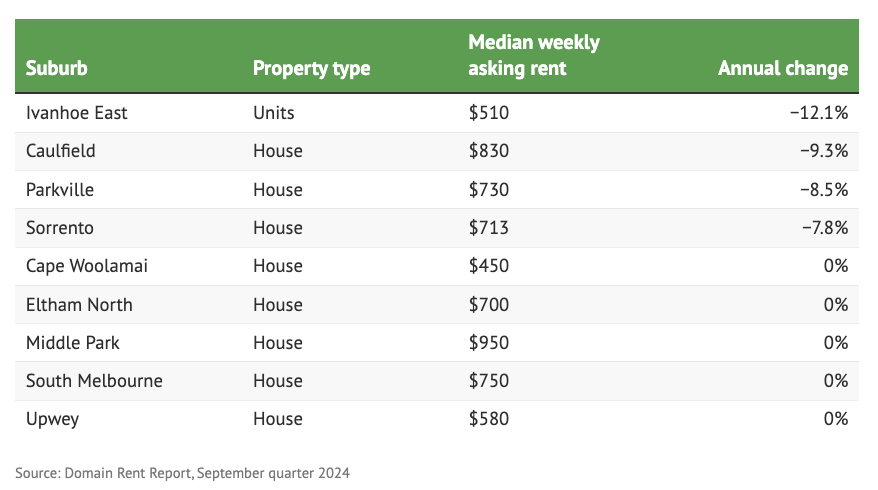Click the Suburb column header
Image resolution: width=878 pixels, height=490 pixels.
click(56, 69)
